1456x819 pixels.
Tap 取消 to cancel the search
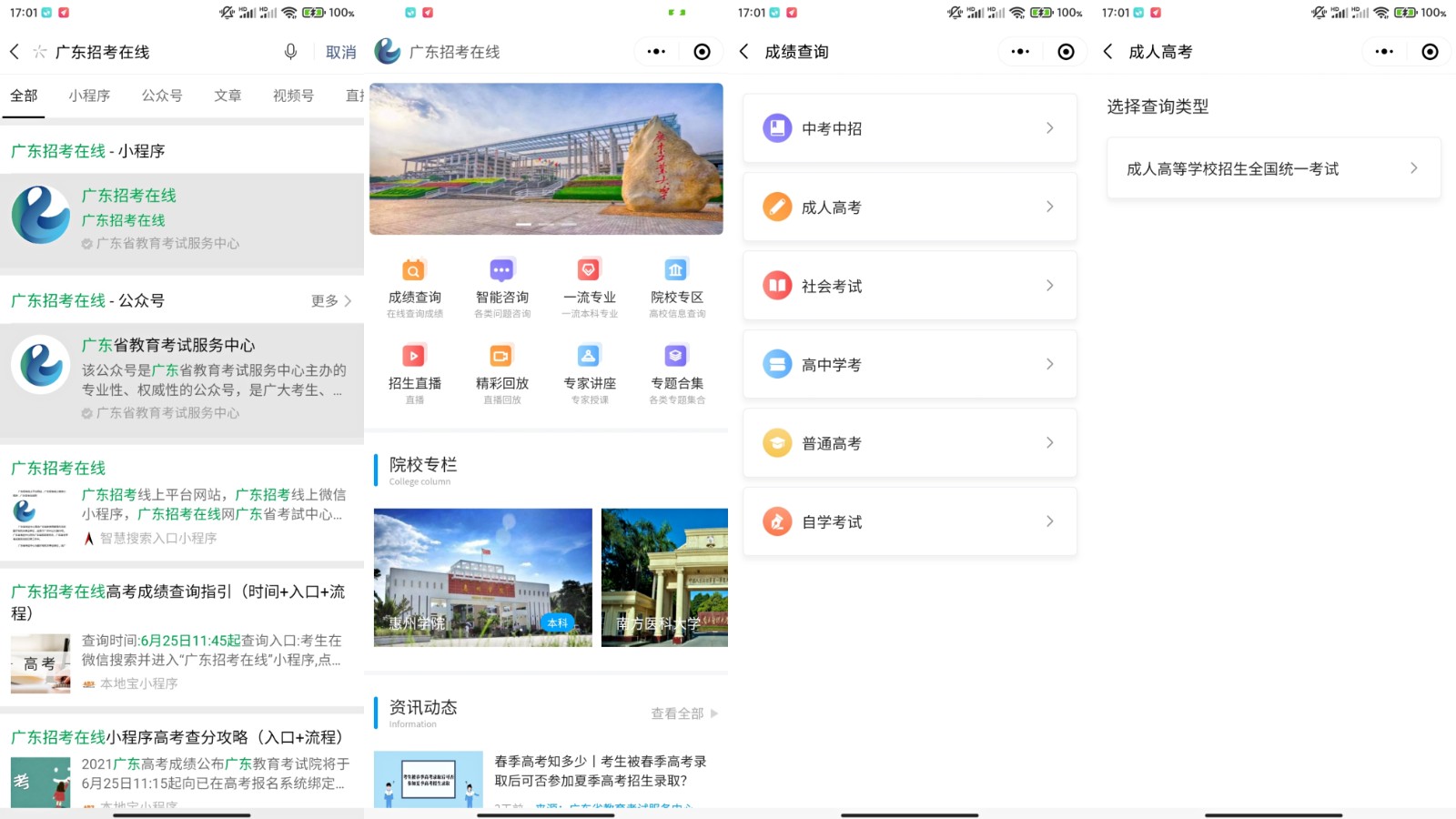(341, 52)
